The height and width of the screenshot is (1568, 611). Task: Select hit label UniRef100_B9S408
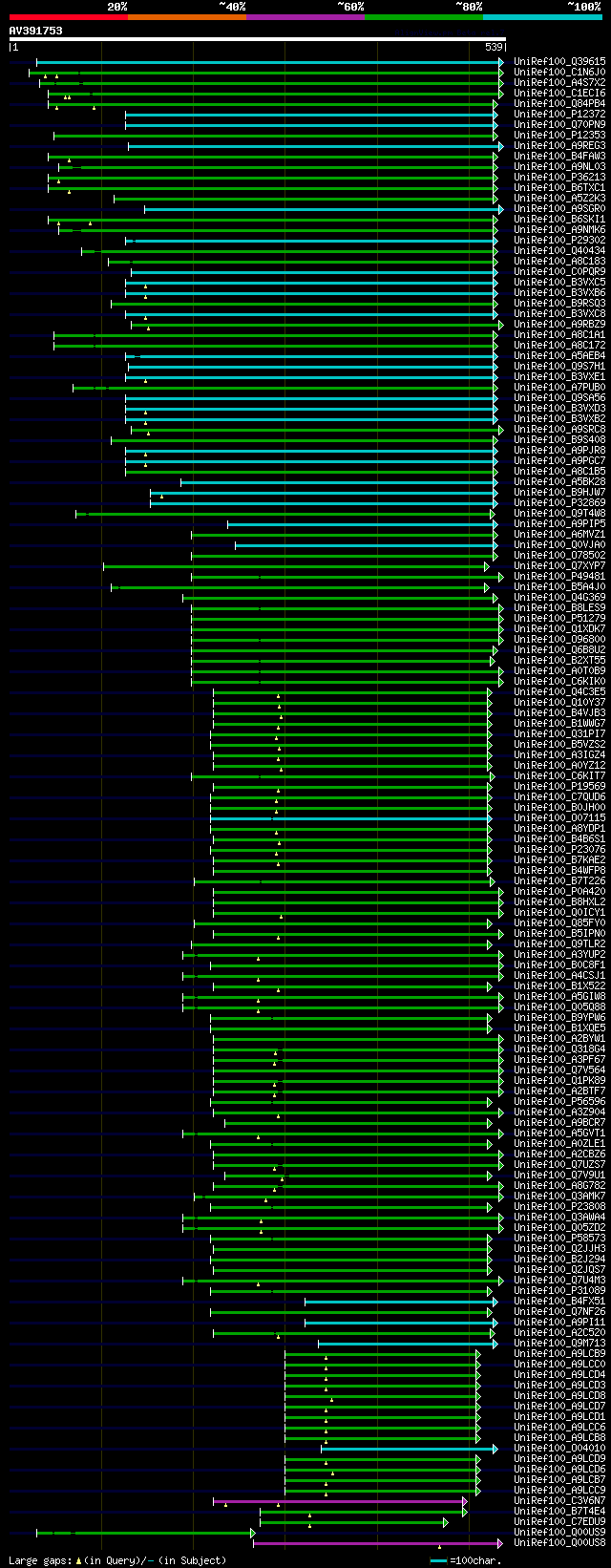[x=559, y=439]
